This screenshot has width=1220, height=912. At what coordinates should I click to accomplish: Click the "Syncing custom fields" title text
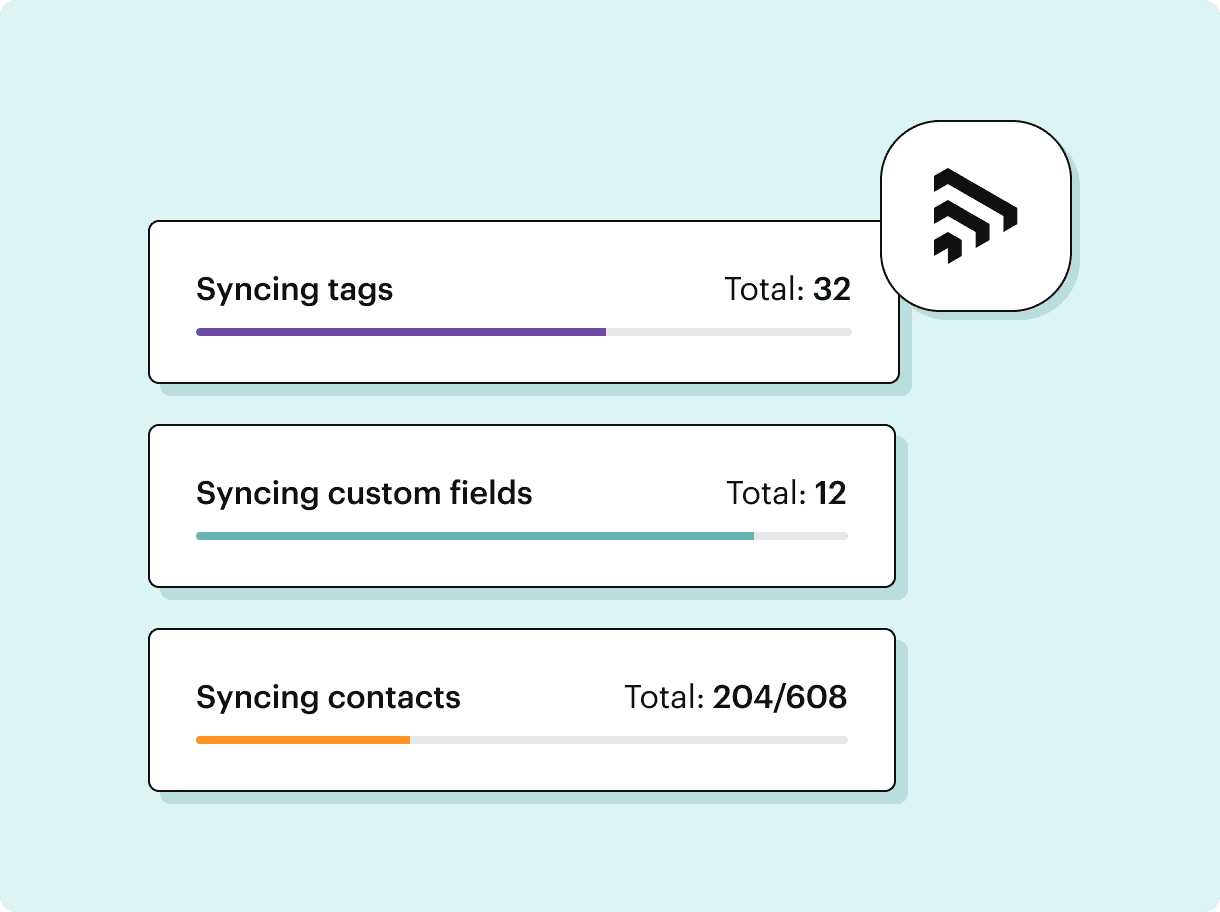(364, 493)
